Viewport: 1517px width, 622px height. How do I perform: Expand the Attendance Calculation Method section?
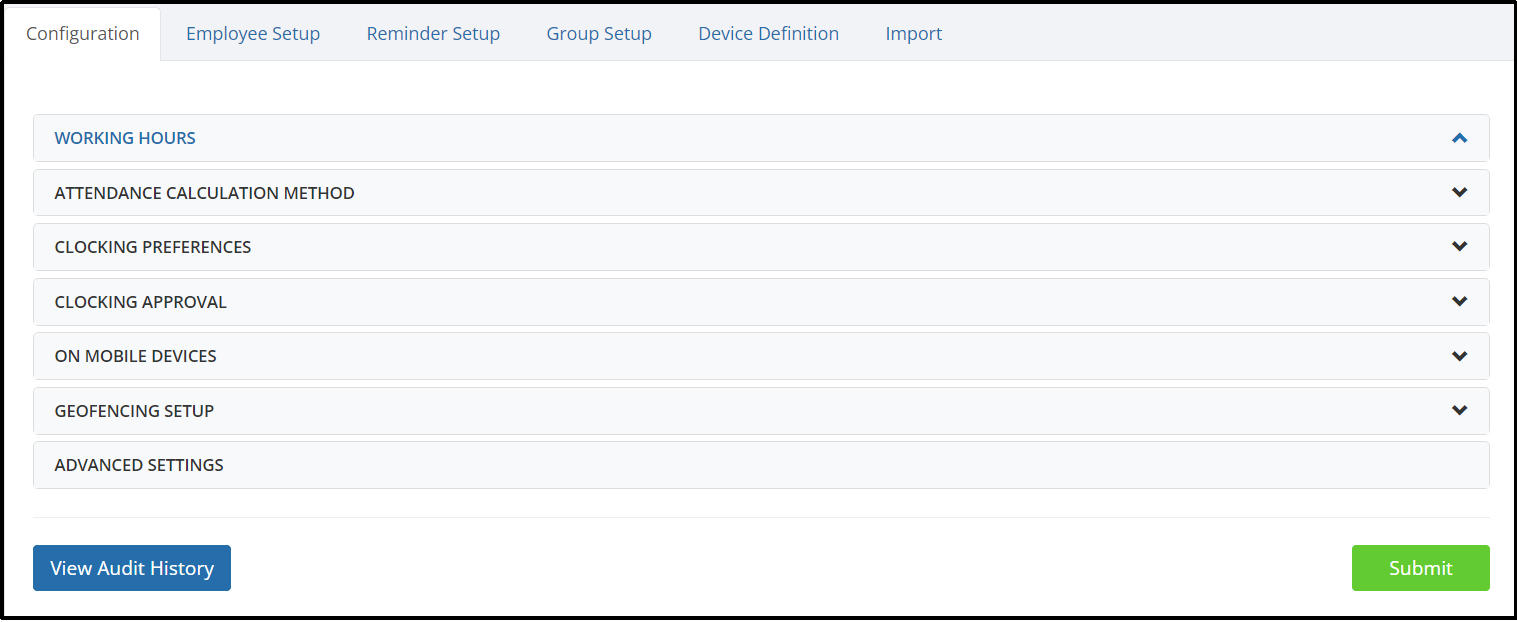pos(204,193)
